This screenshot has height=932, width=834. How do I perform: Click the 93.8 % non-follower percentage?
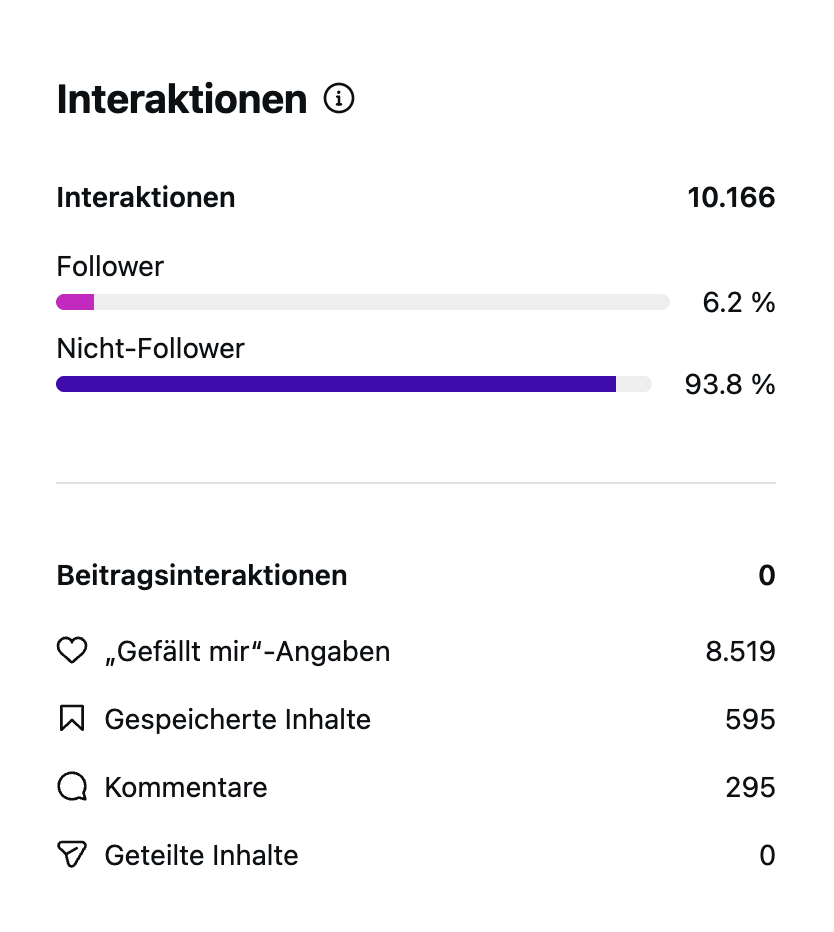[730, 384]
